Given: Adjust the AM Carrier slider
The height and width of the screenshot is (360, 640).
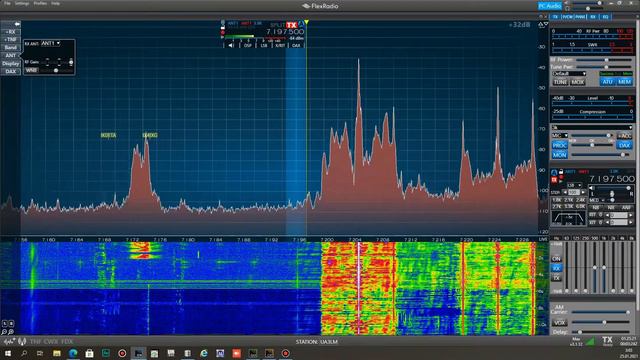Looking at the screenshot, I should click(x=601, y=312).
